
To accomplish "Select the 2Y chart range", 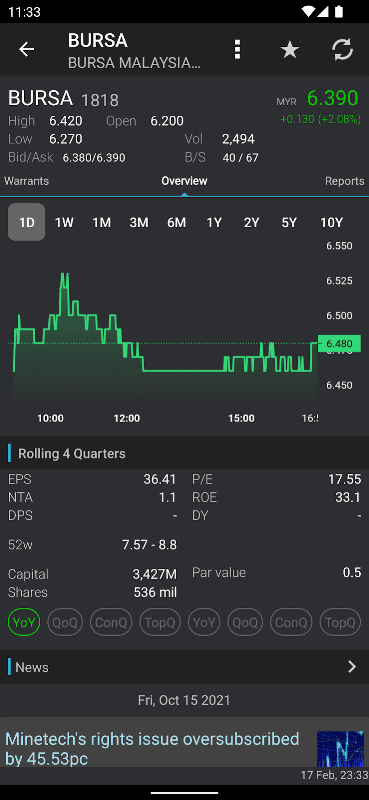I will point(251,222).
